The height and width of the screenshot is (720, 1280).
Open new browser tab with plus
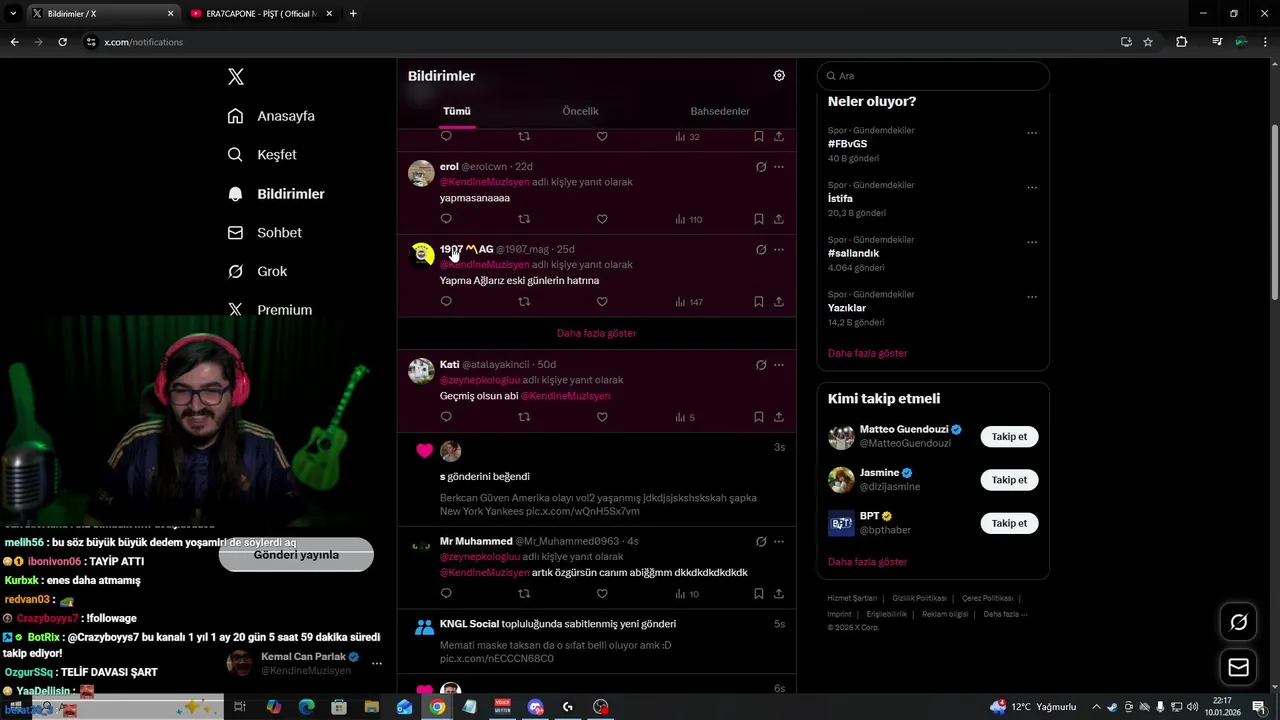coord(353,14)
